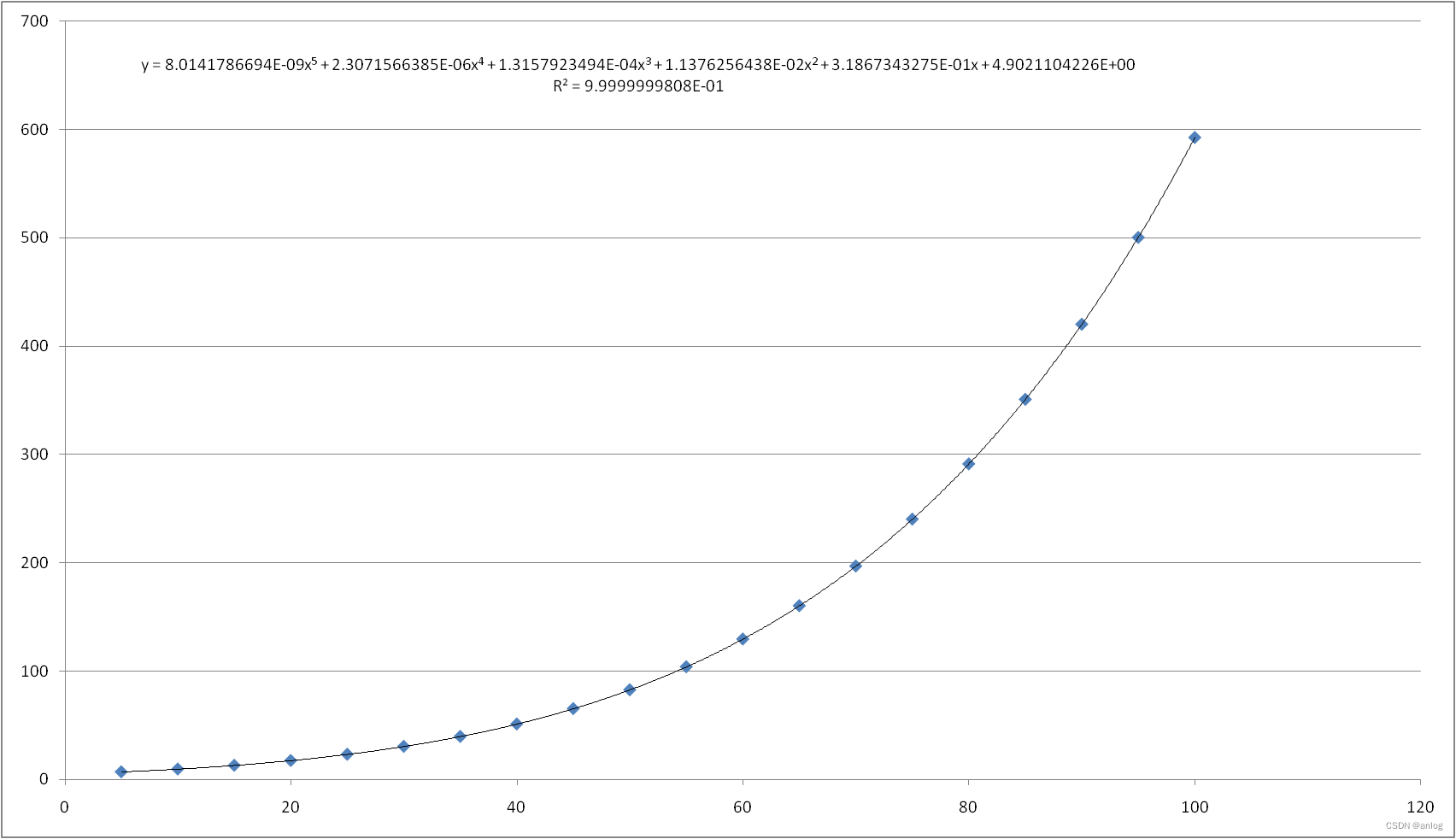Click the 80 horizontal axis label
Viewport: 1456px width, 839px height.
968,807
